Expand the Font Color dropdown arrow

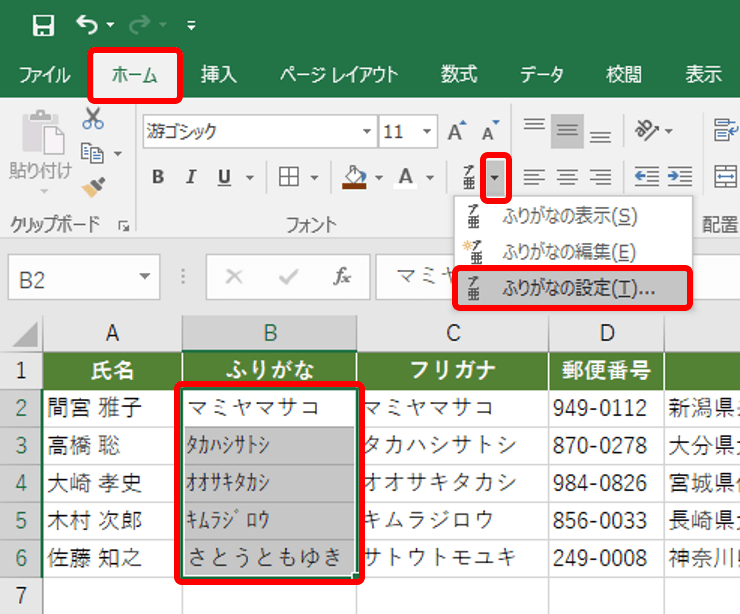(x=429, y=177)
